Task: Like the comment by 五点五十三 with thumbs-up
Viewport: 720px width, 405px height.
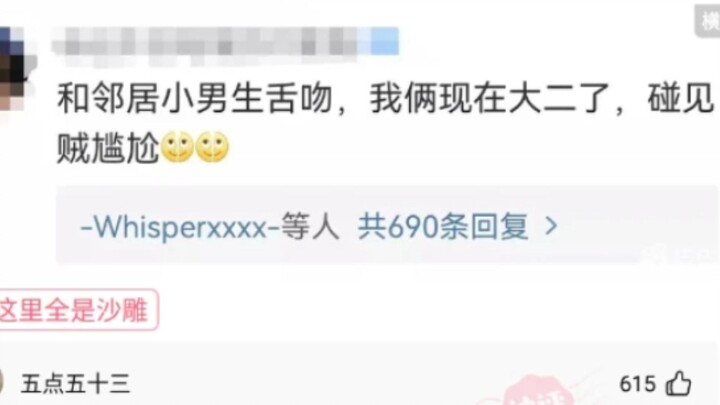Action: [x=679, y=383]
